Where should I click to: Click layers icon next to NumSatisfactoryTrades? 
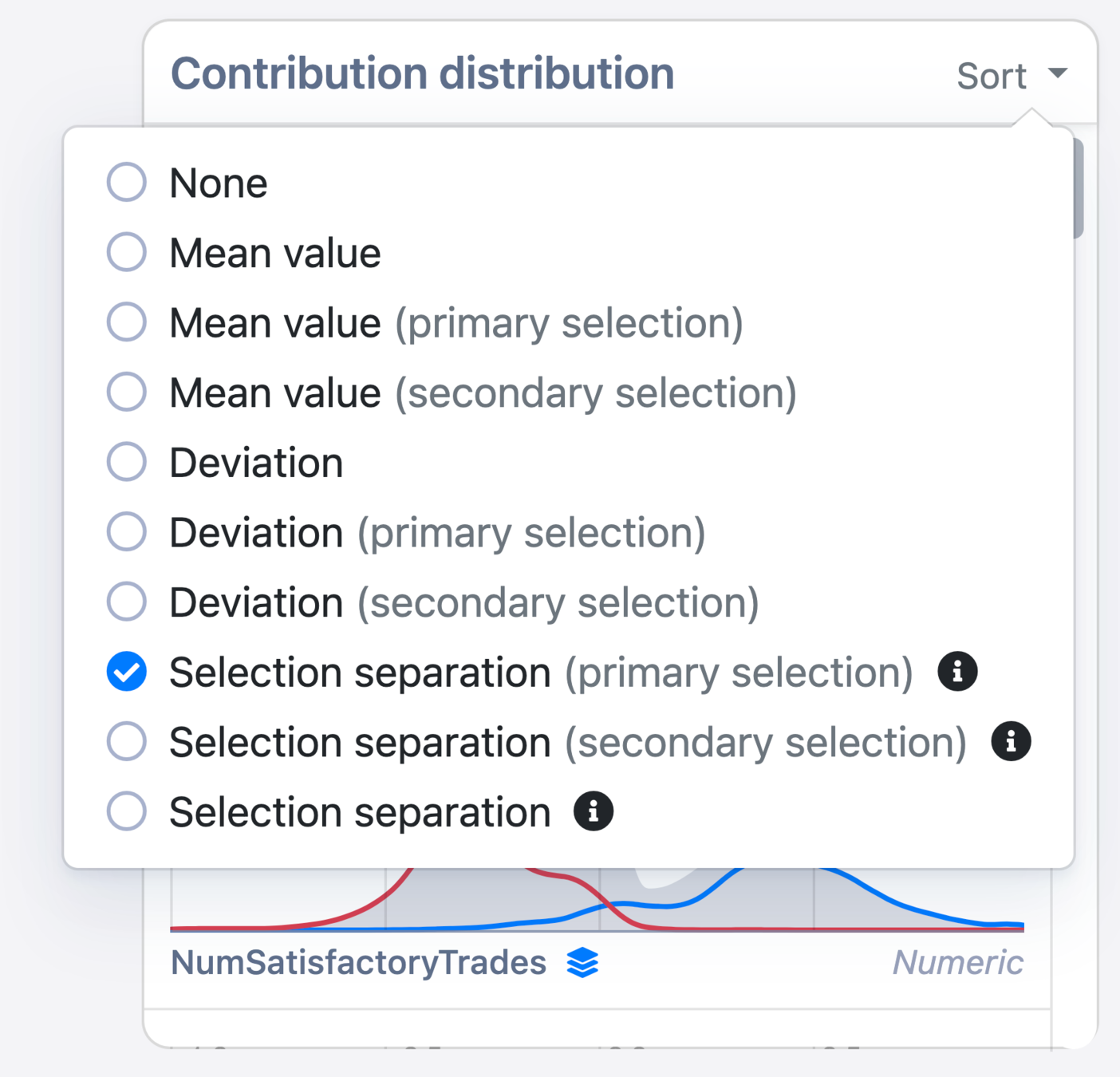click(582, 963)
